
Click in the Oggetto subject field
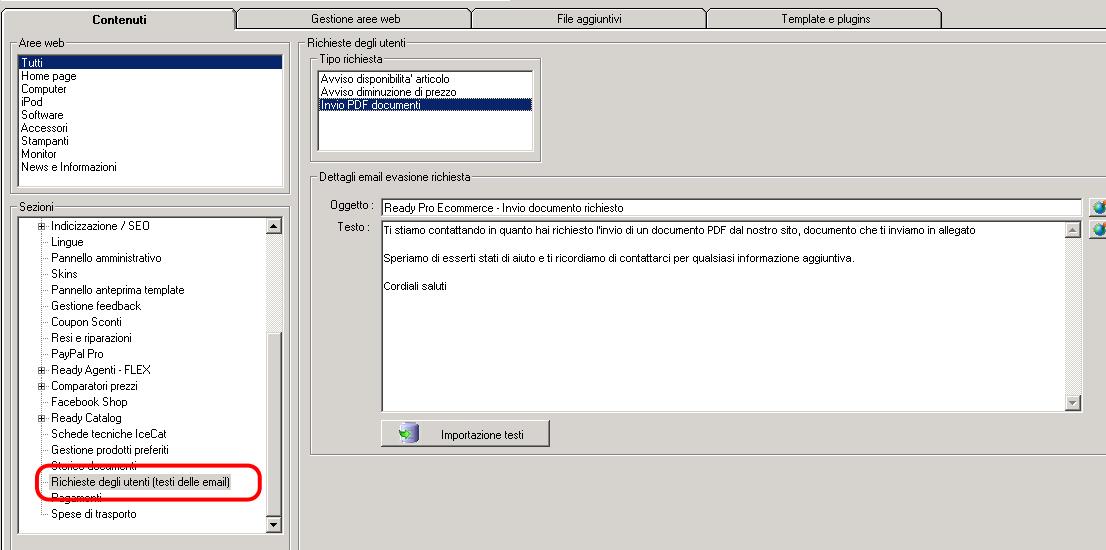coord(731,208)
